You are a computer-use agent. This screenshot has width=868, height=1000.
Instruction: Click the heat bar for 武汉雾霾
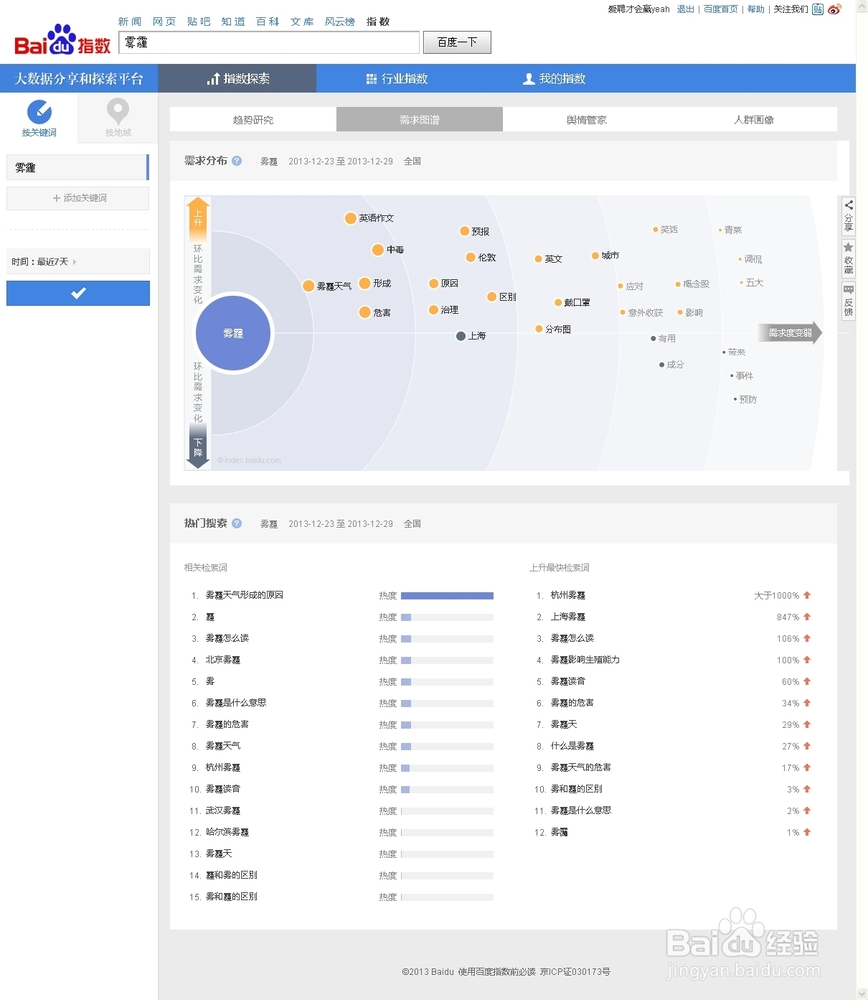(447, 811)
